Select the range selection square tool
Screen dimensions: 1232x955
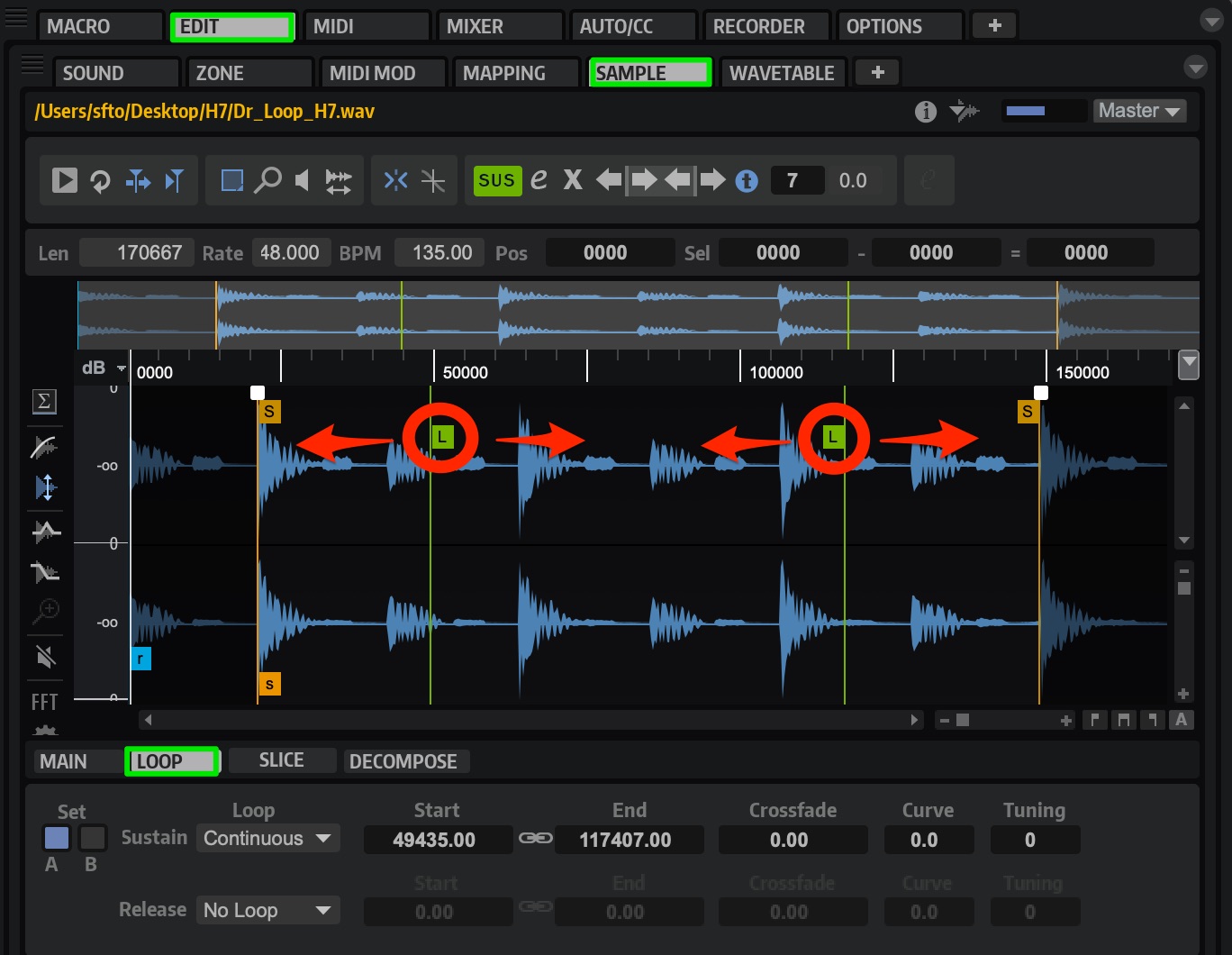tap(232, 181)
